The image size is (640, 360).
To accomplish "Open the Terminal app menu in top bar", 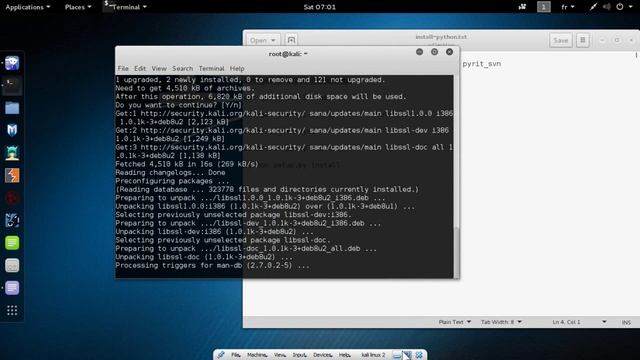I will (125, 7).
